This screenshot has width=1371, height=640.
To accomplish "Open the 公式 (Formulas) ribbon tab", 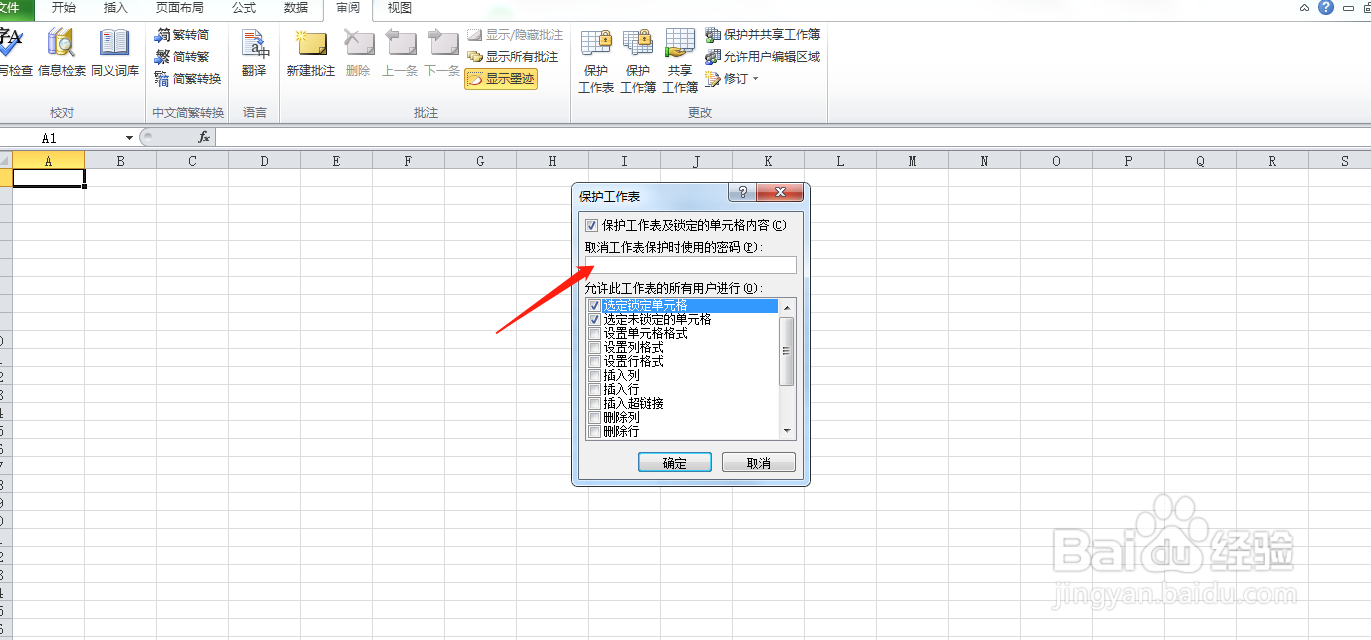I will tap(244, 10).
